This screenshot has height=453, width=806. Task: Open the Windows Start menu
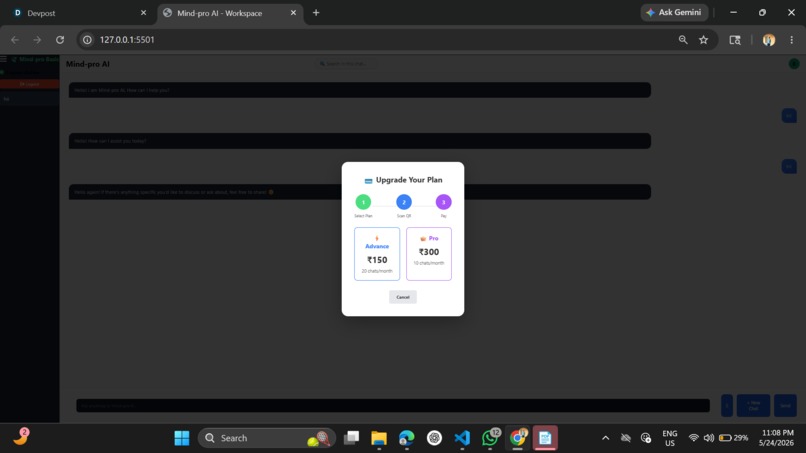click(182, 438)
